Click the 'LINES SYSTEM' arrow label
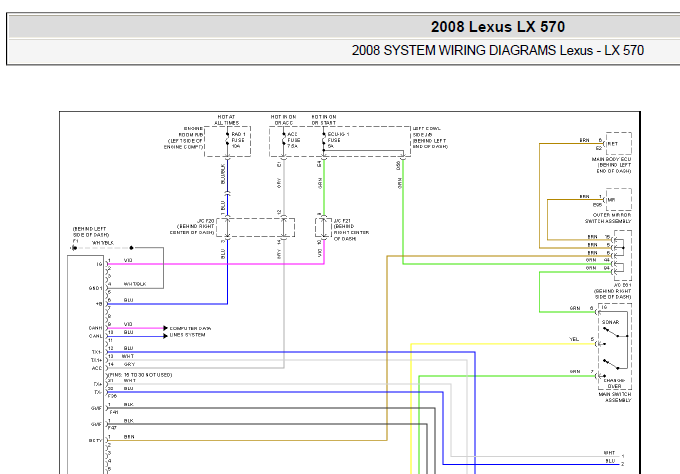This screenshot has height=474, width=680. coord(187,335)
